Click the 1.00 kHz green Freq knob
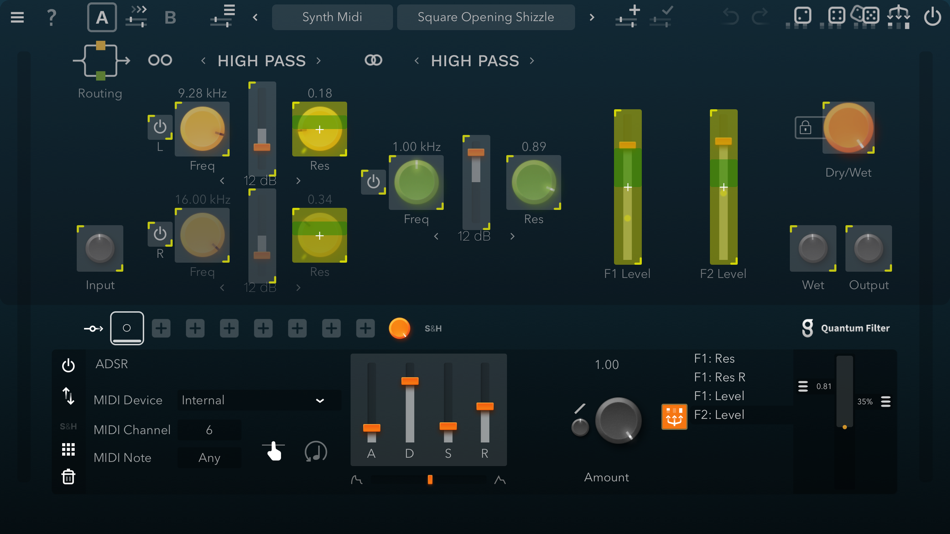 point(416,182)
